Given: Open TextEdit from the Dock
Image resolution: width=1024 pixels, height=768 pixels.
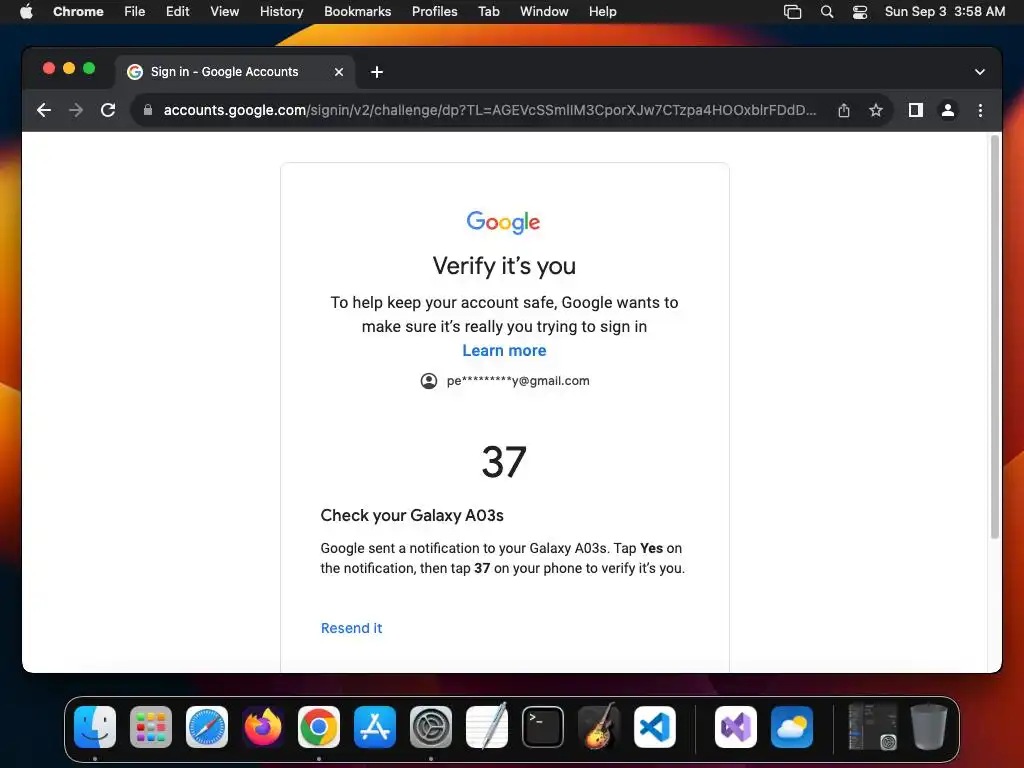Looking at the screenshot, I should click(487, 726).
